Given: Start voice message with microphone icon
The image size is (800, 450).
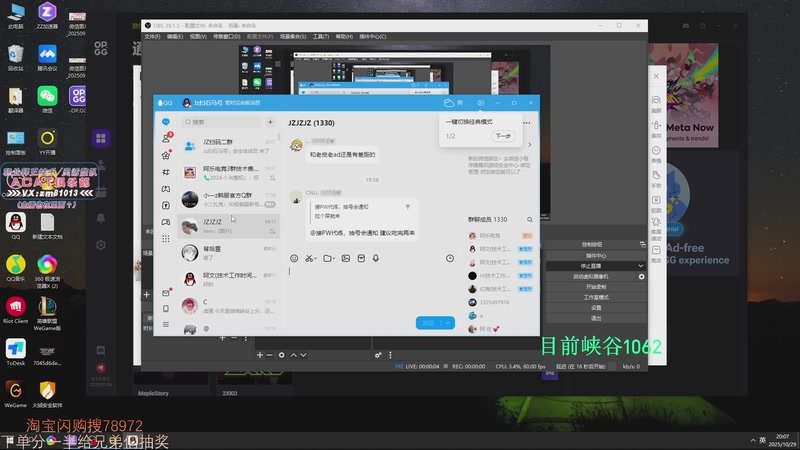Looking at the screenshot, I should pos(376,258).
